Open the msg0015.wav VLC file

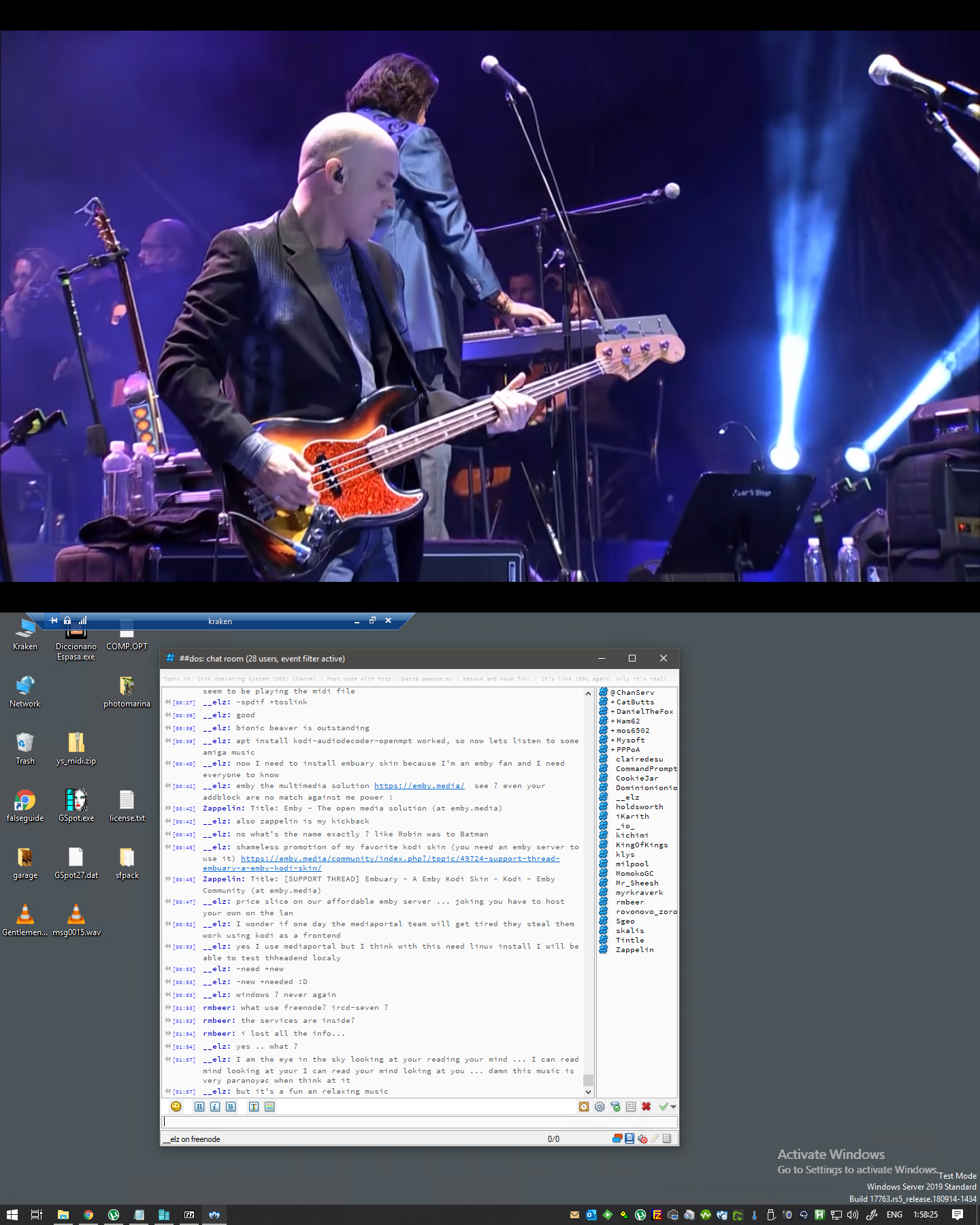tap(76, 920)
